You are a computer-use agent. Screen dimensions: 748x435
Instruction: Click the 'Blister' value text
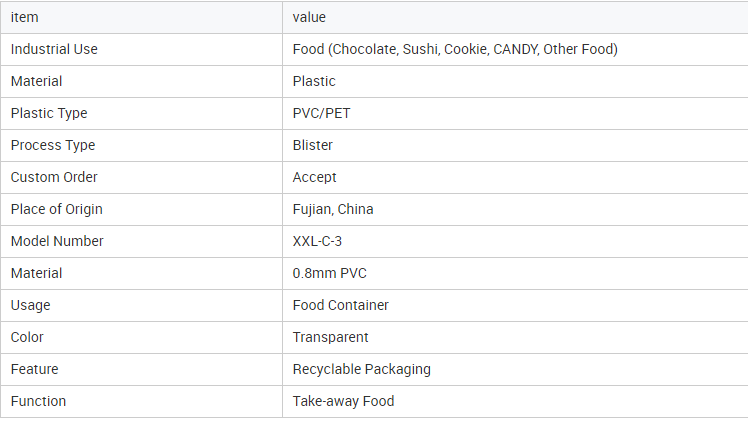(x=312, y=145)
